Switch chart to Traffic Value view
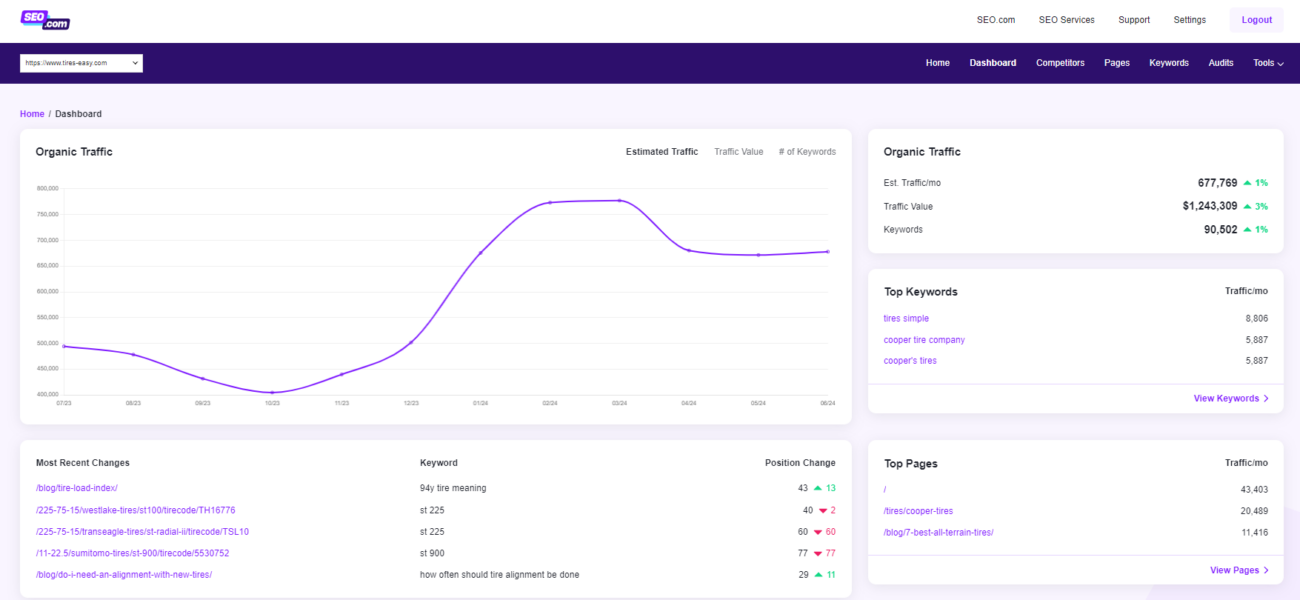Screen dimensions: 1300x600 (x=739, y=151)
